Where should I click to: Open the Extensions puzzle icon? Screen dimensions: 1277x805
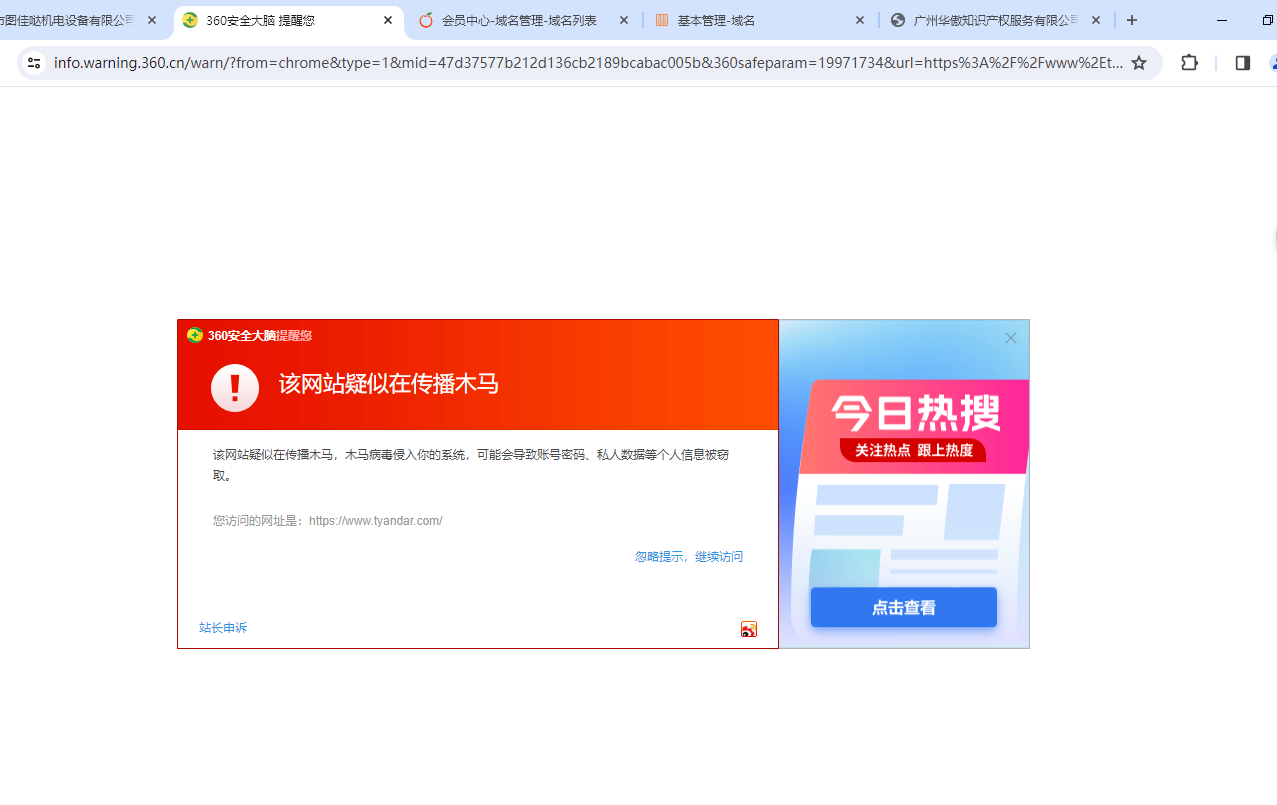(1189, 63)
